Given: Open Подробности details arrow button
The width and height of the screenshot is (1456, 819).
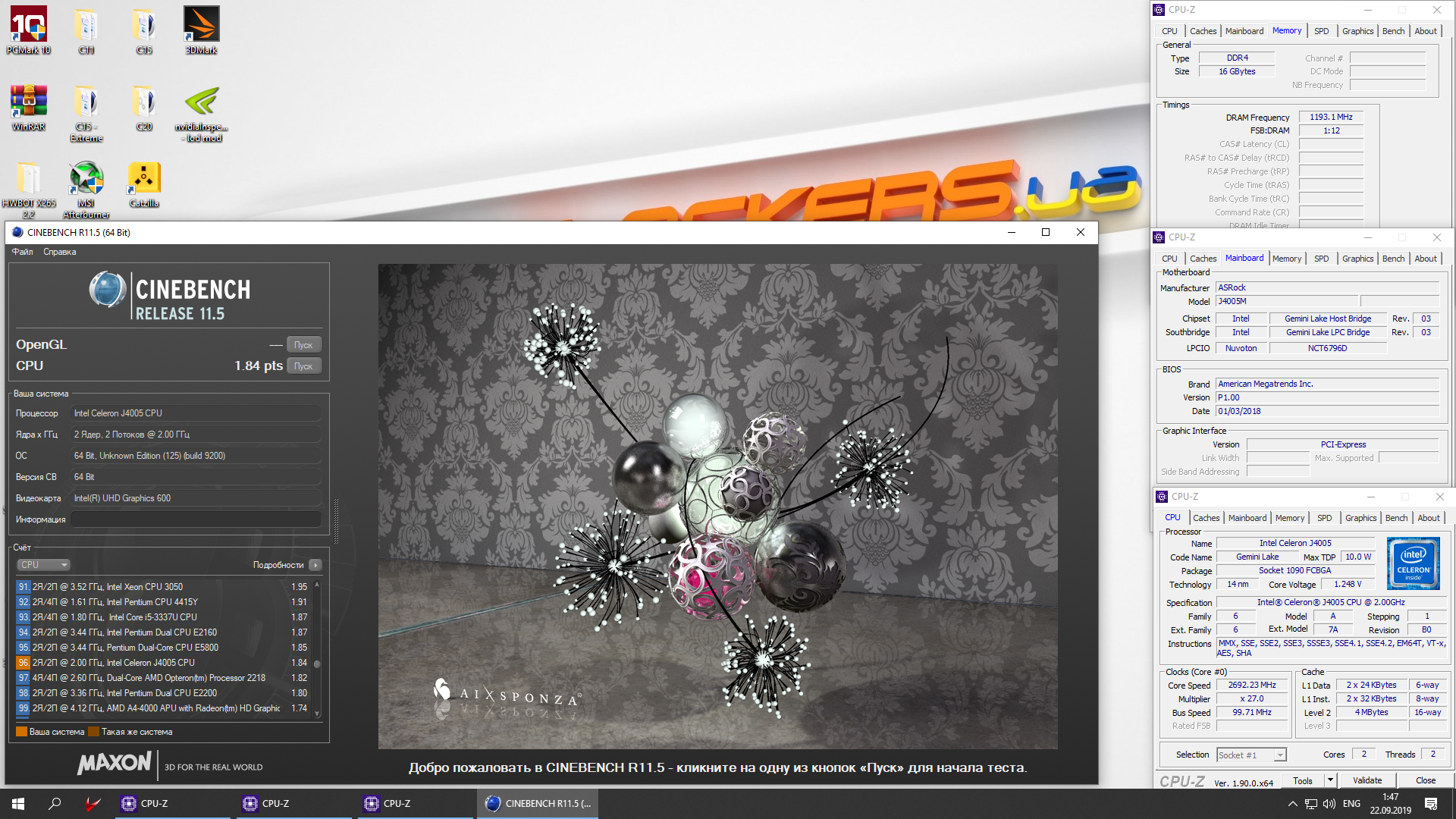Looking at the screenshot, I should [x=315, y=565].
